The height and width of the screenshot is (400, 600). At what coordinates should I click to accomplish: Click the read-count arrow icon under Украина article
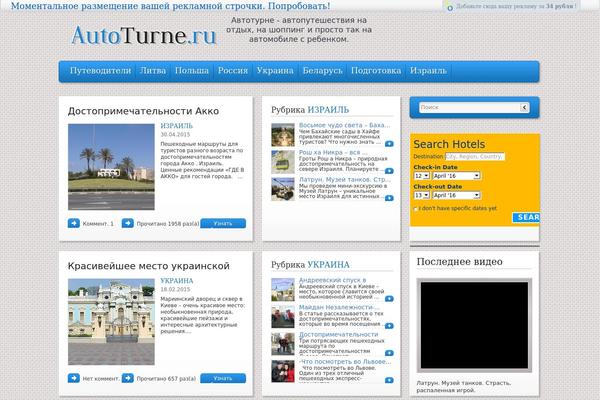(x=128, y=378)
